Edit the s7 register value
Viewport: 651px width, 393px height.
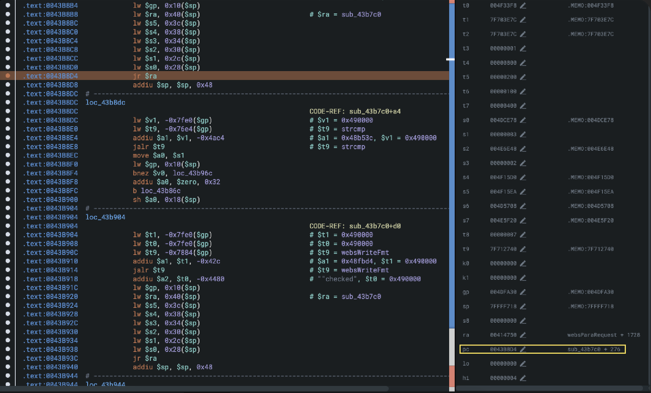[x=523, y=220]
